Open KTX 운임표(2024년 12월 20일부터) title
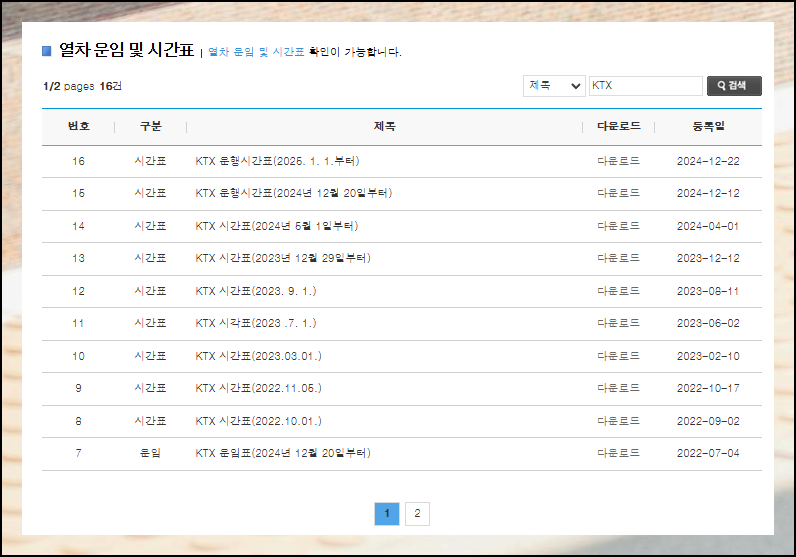Viewport: 796px width, 557px height. [283, 453]
